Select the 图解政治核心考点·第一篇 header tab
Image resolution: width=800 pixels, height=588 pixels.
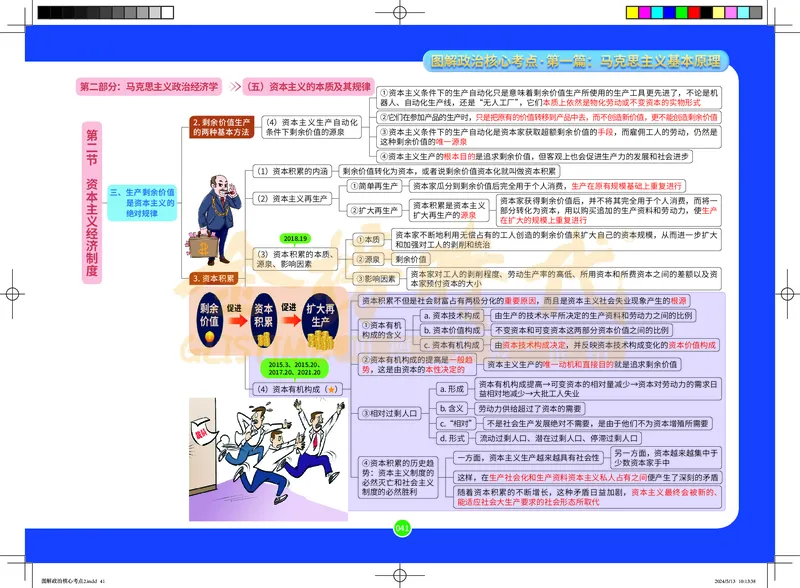pos(580,60)
